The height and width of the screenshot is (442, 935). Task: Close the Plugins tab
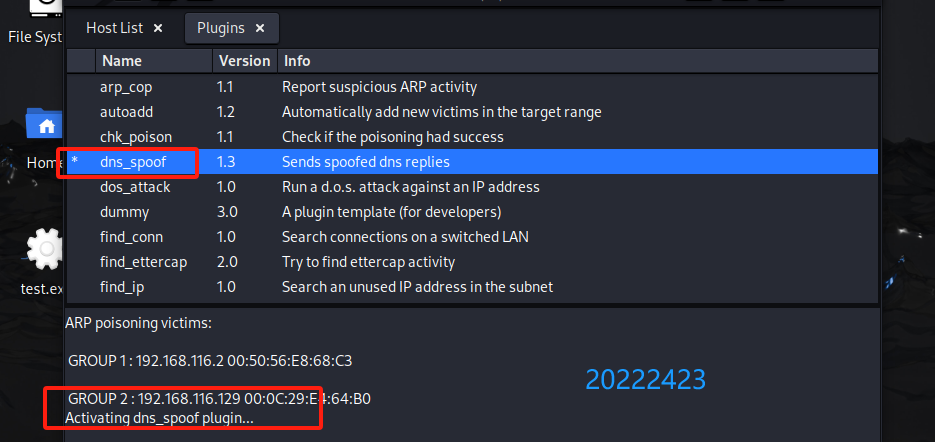[x=261, y=28]
